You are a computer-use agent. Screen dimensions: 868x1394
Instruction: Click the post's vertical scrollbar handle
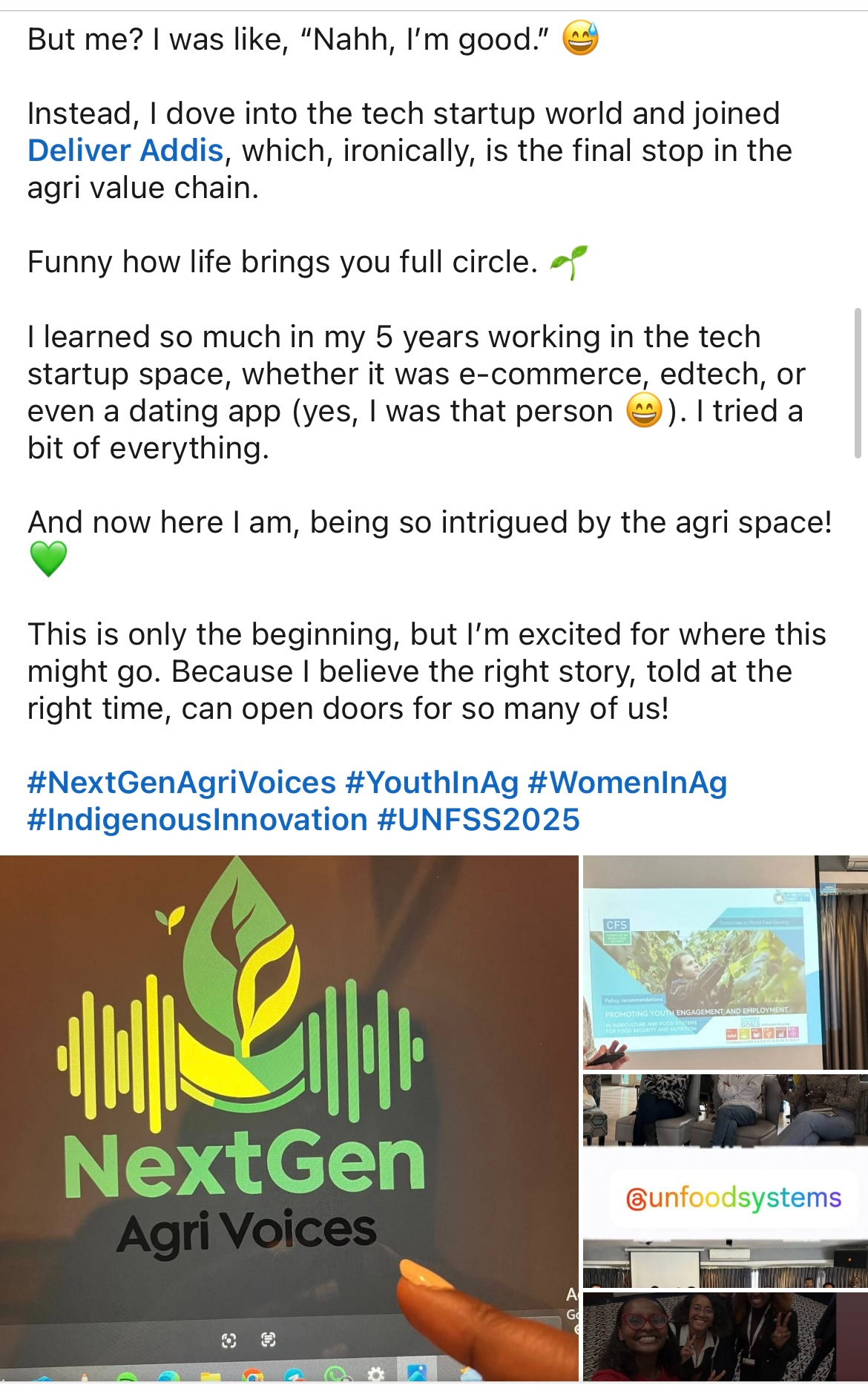point(858,383)
